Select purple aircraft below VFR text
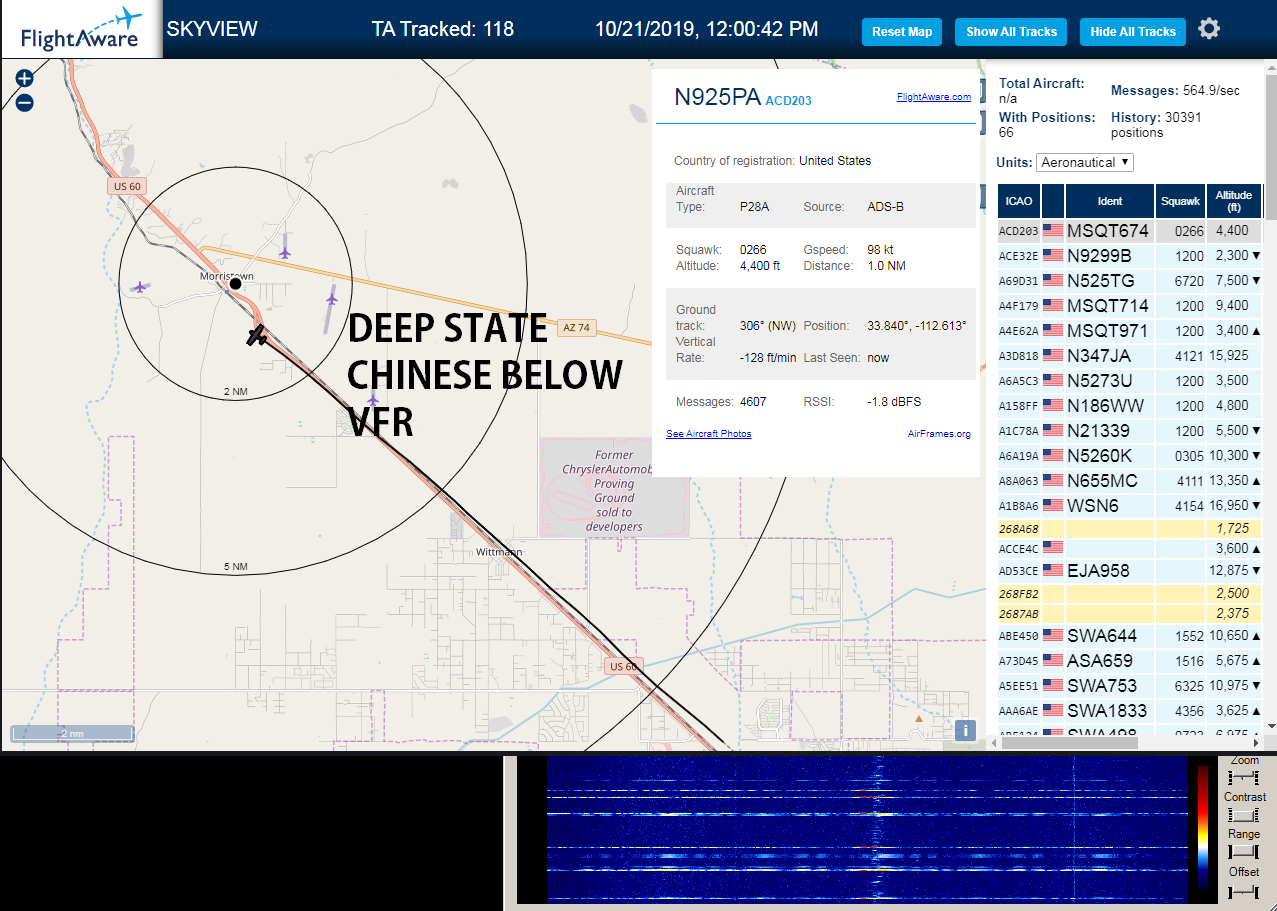 point(373,400)
